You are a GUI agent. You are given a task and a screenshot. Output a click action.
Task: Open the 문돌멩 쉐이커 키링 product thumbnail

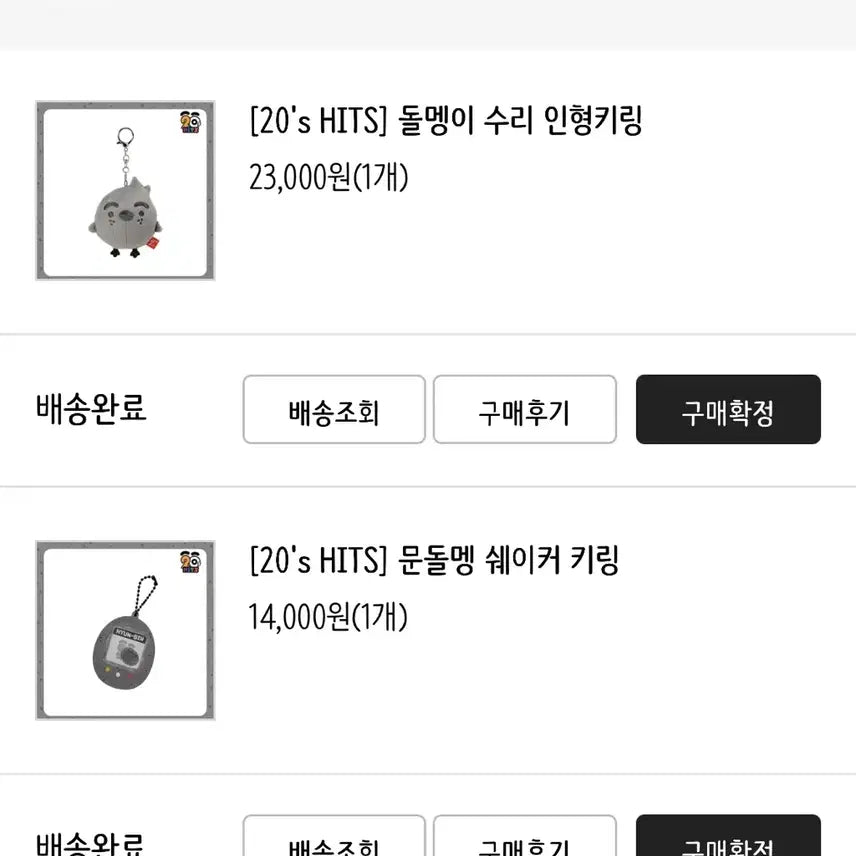pos(125,628)
